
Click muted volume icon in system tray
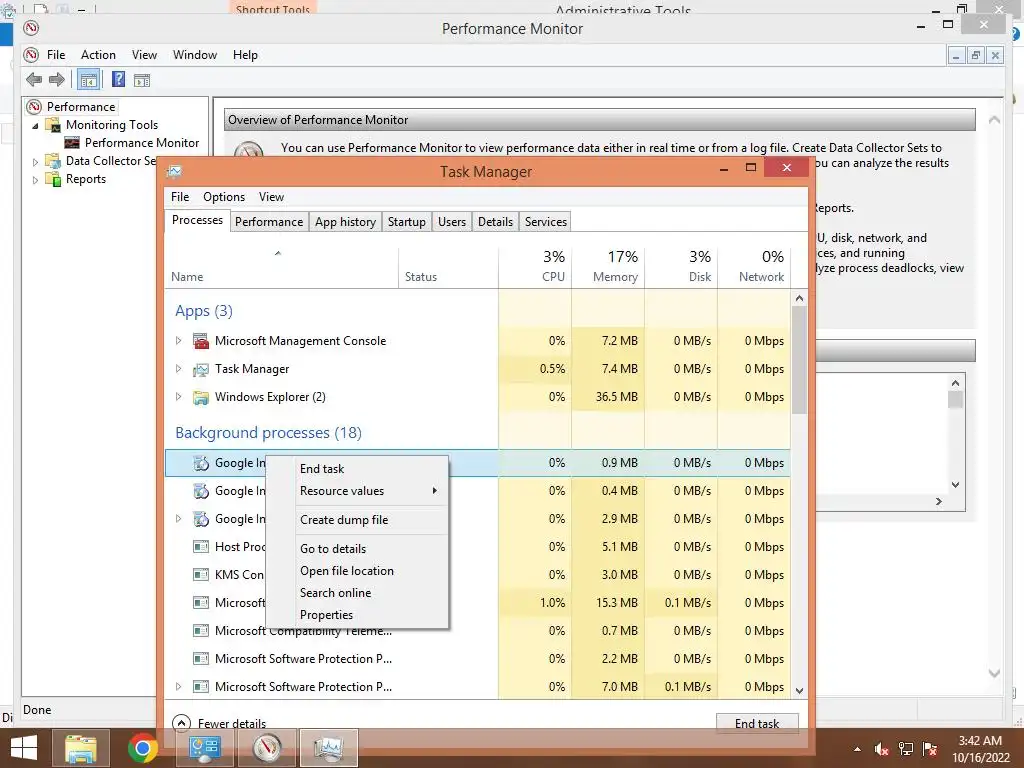[881, 749]
